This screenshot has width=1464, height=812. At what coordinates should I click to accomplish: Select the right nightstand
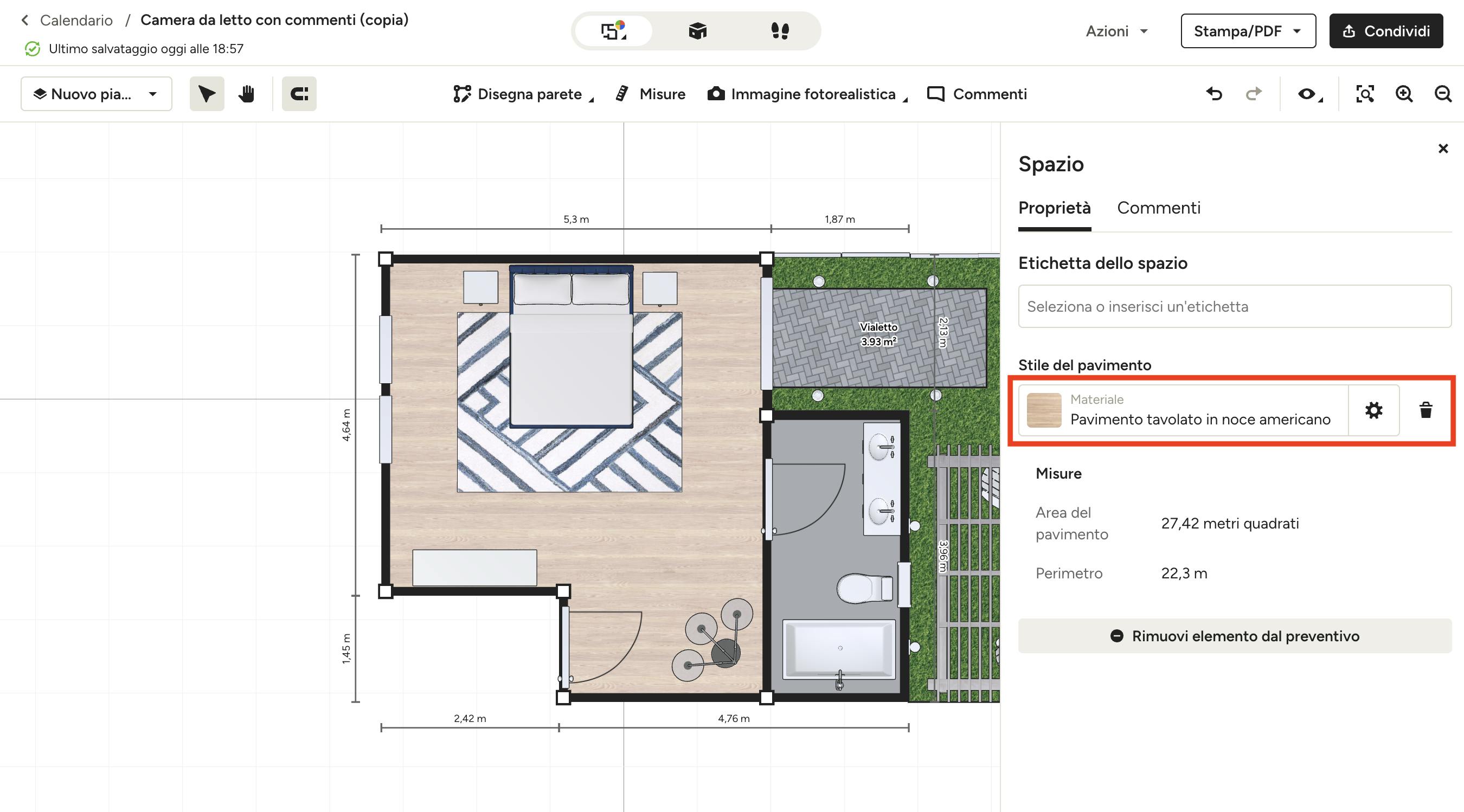coord(660,288)
